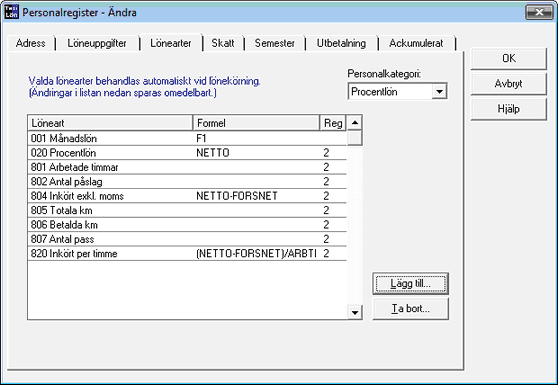
Task: Click the Reg column header
Action: point(333,123)
